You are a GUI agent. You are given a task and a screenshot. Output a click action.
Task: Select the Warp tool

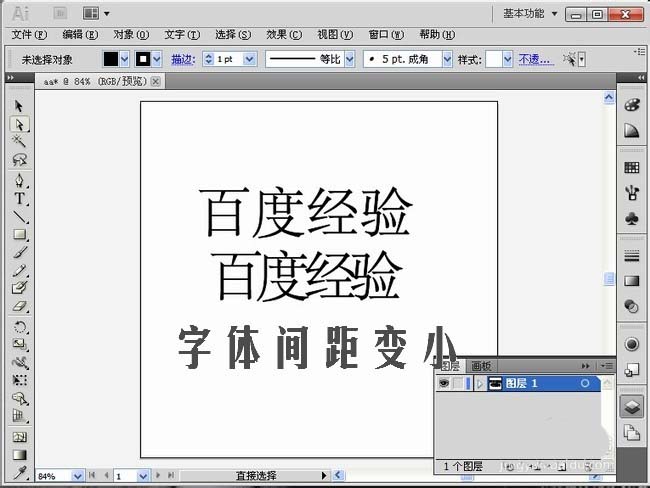[x=19, y=362]
